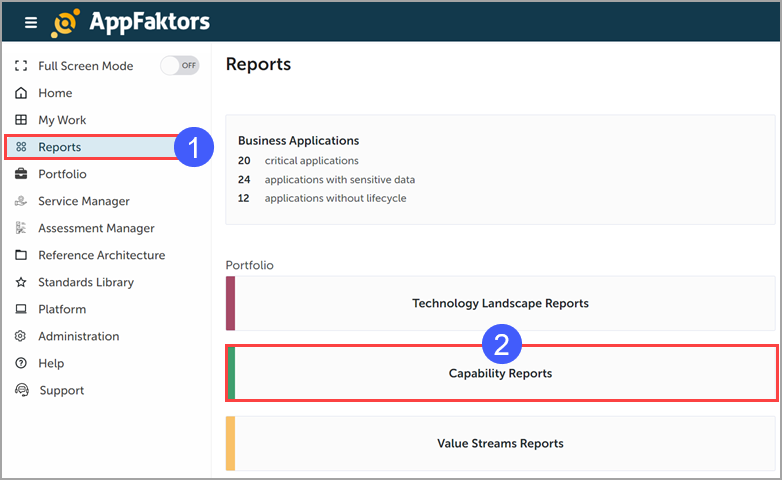Click the Assessment Manager icon
782x480 pixels.
pyautogui.click(x=21, y=228)
